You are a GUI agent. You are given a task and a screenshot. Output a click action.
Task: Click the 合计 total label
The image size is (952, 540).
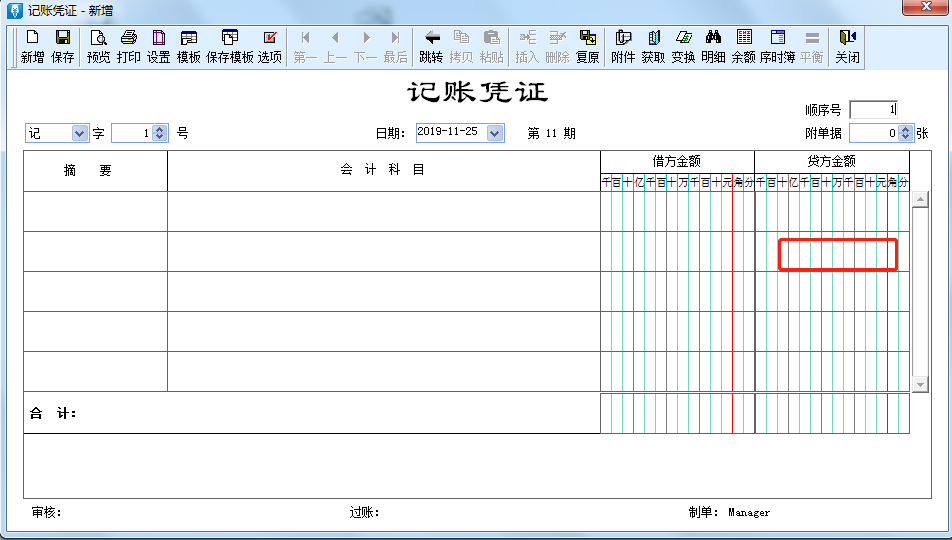pos(53,414)
